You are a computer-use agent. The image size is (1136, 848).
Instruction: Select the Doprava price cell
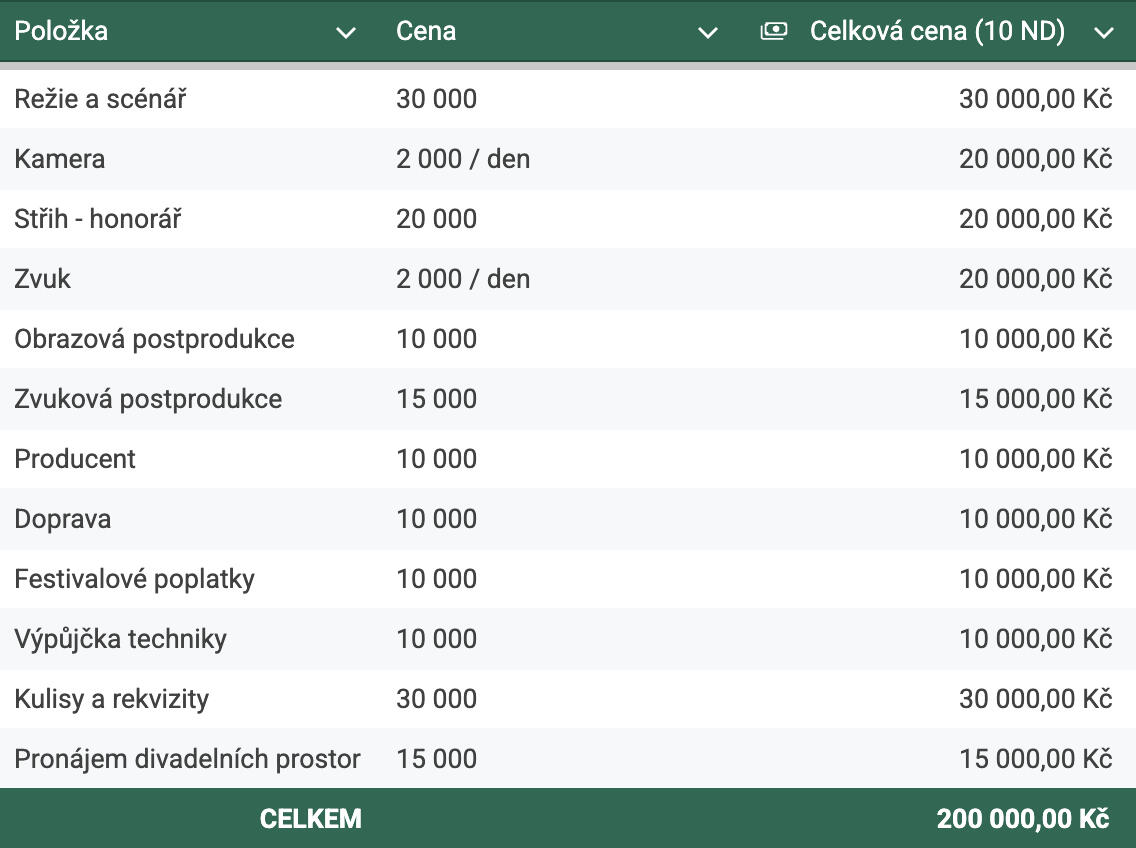[x=436, y=519]
